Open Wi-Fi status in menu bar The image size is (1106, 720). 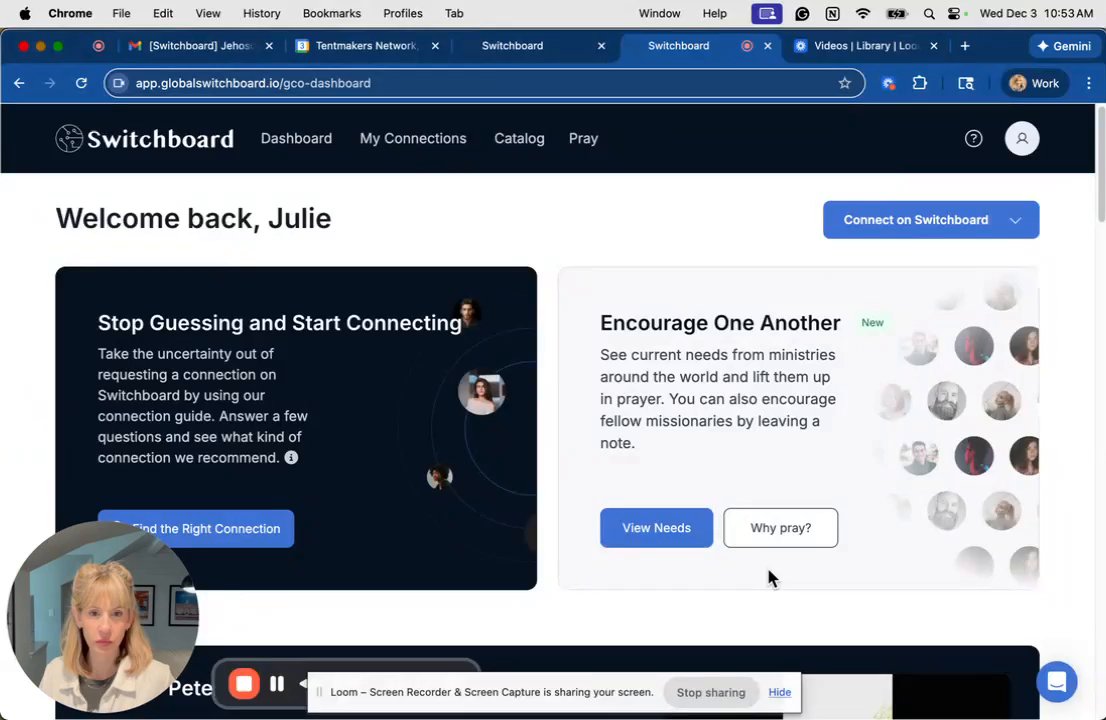click(863, 13)
